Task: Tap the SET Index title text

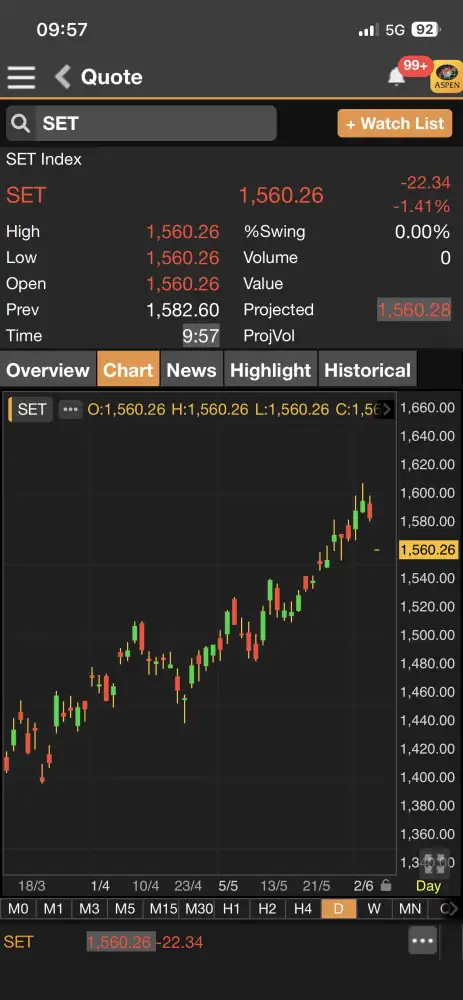Action: (x=44, y=159)
